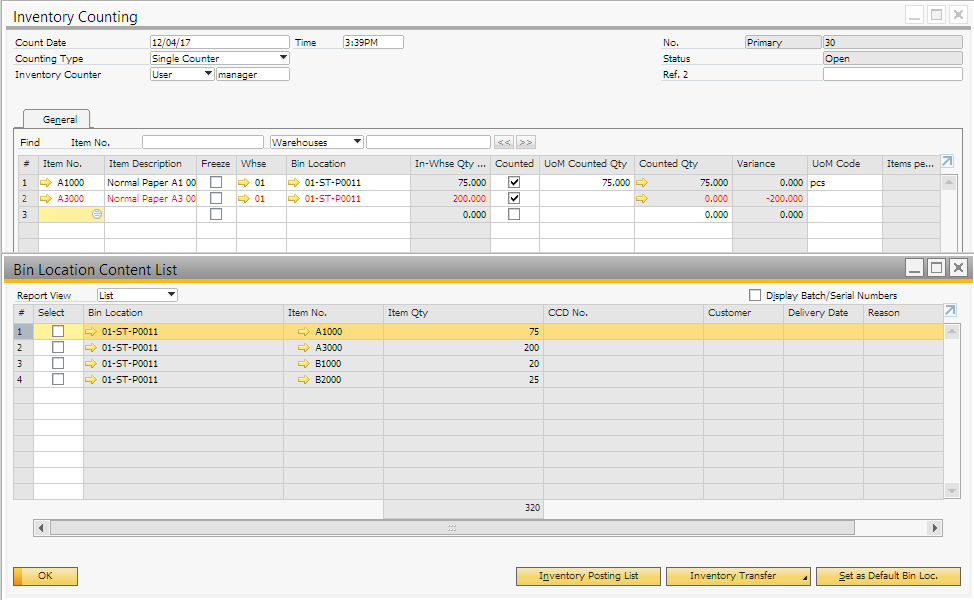Click the Inventory Posting List button
This screenshot has width=974, height=600.
(x=588, y=576)
